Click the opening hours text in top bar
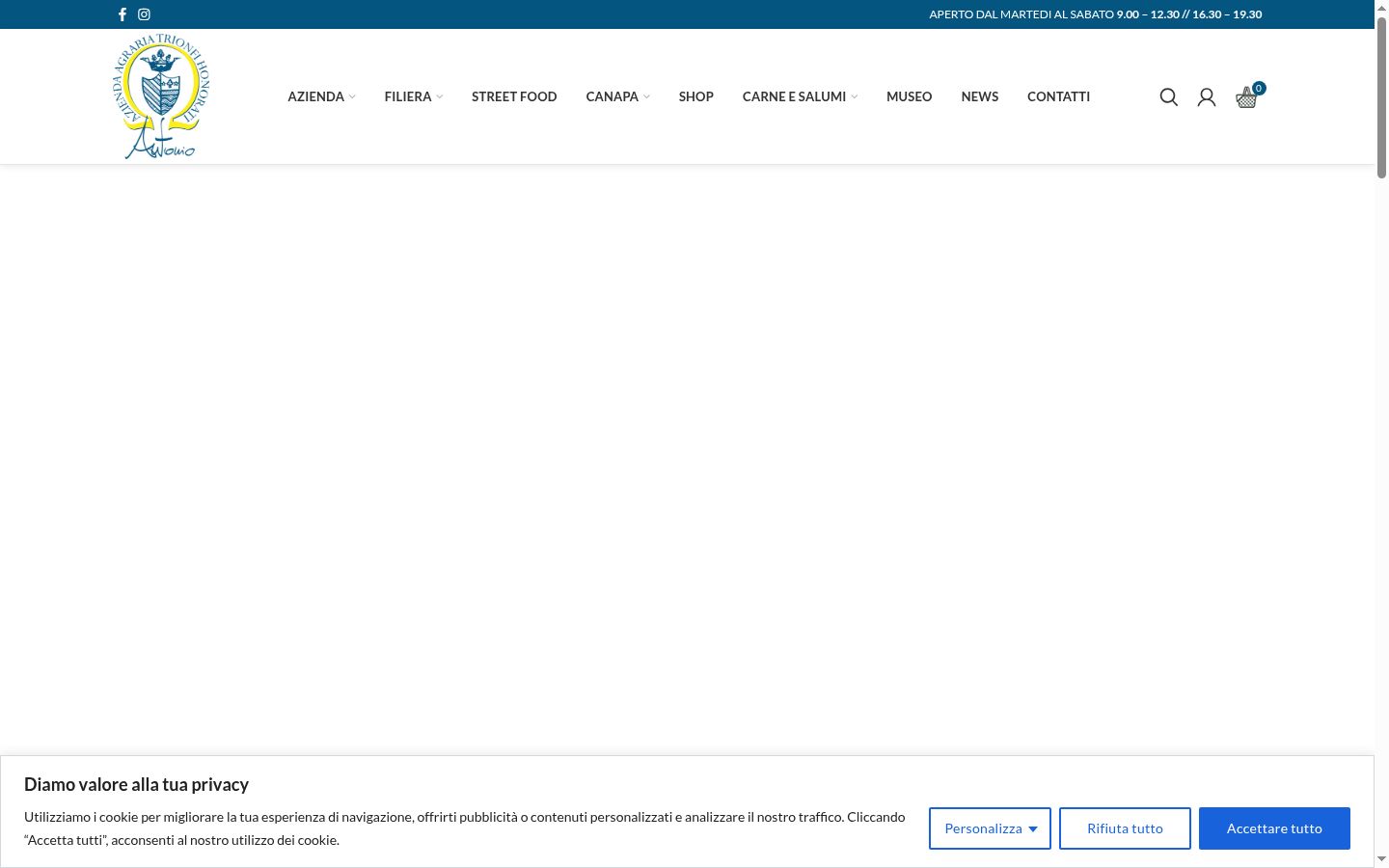This screenshot has height=868, width=1389. [x=1095, y=14]
